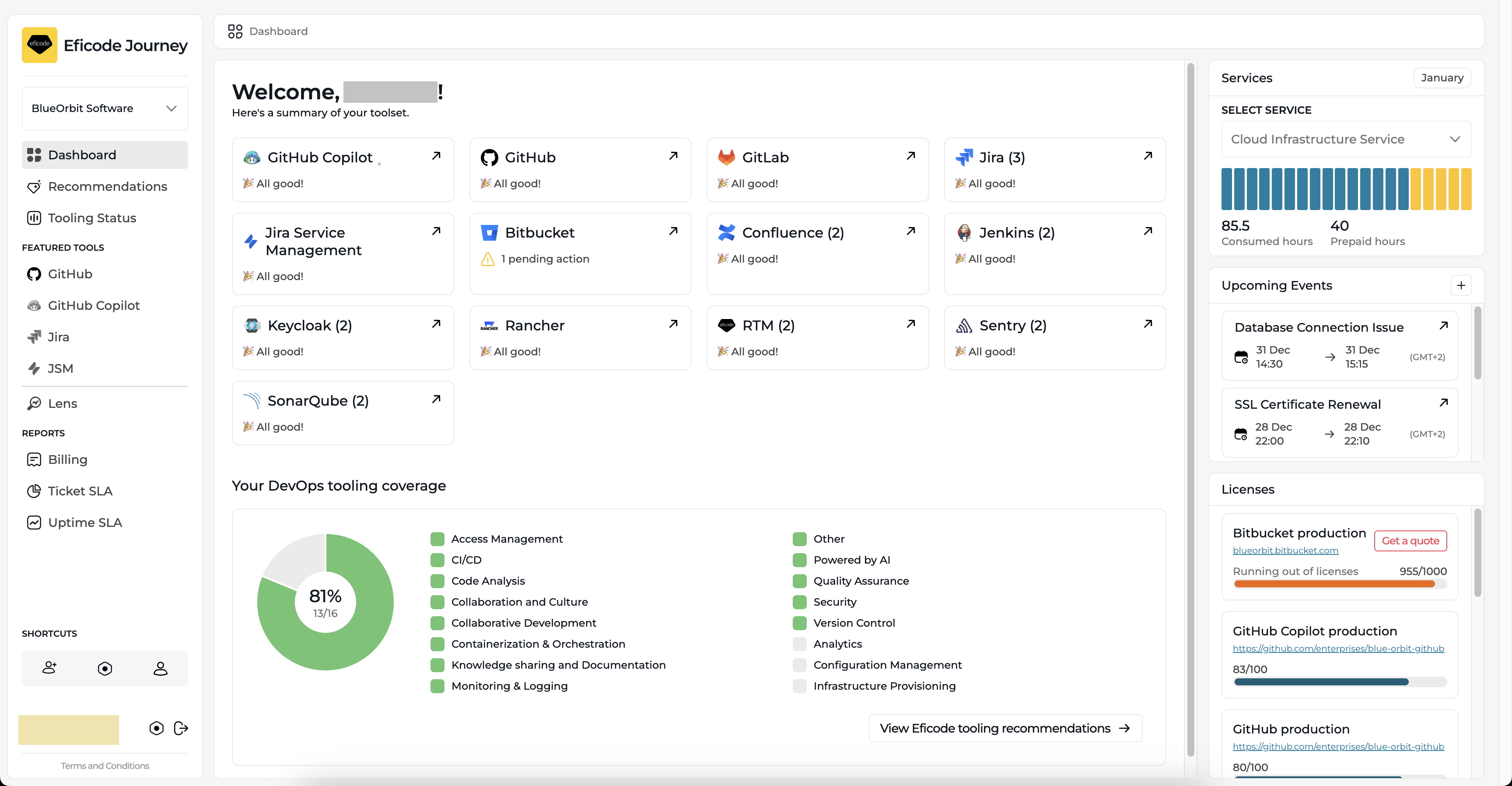Expand the BlueOrbit Software organization dropdown
The height and width of the screenshot is (786, 1512).
coord(105,108)
